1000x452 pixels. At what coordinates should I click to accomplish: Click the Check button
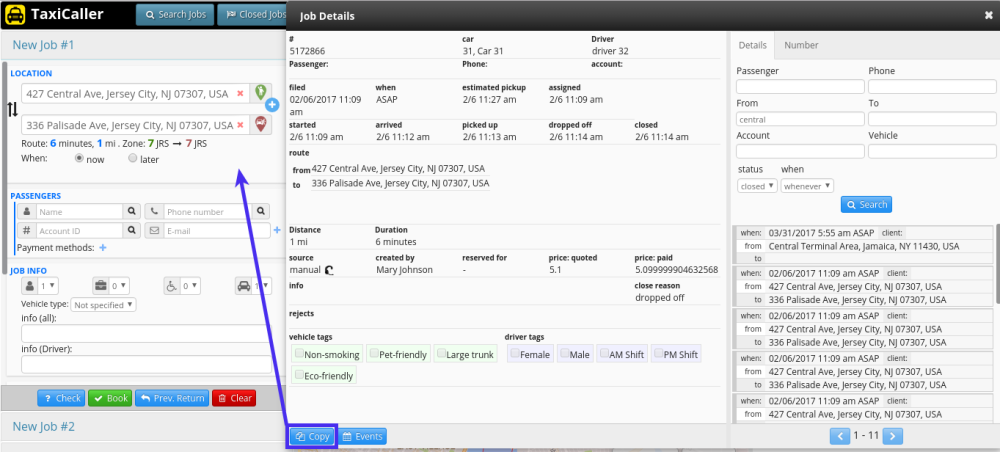[x=61, y=398]
